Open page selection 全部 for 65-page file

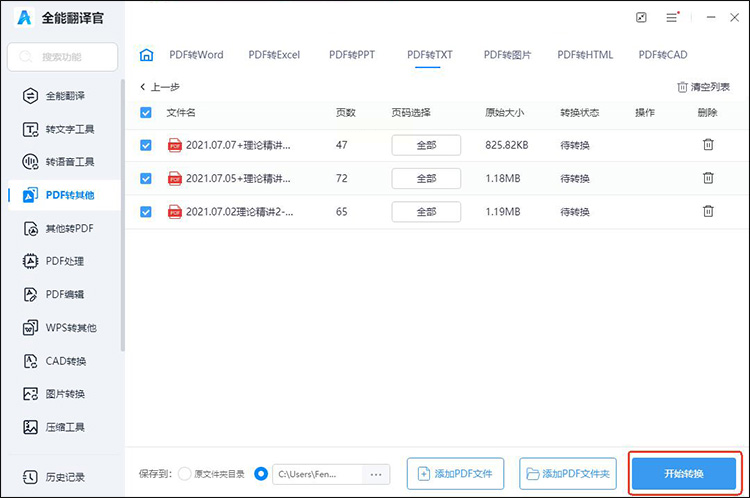click(426, 211)
